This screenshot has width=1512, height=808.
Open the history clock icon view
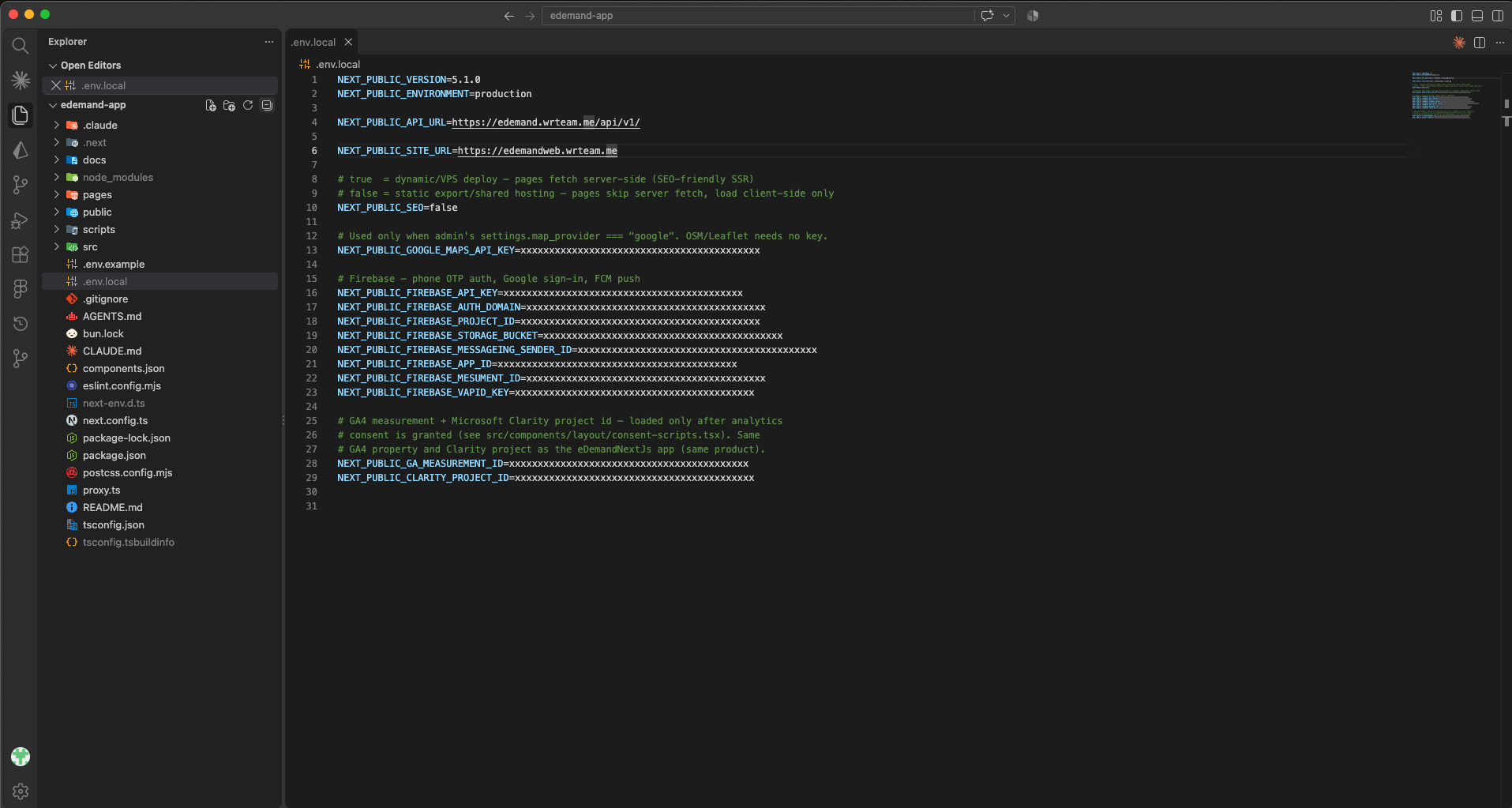[x=21, y=324]
